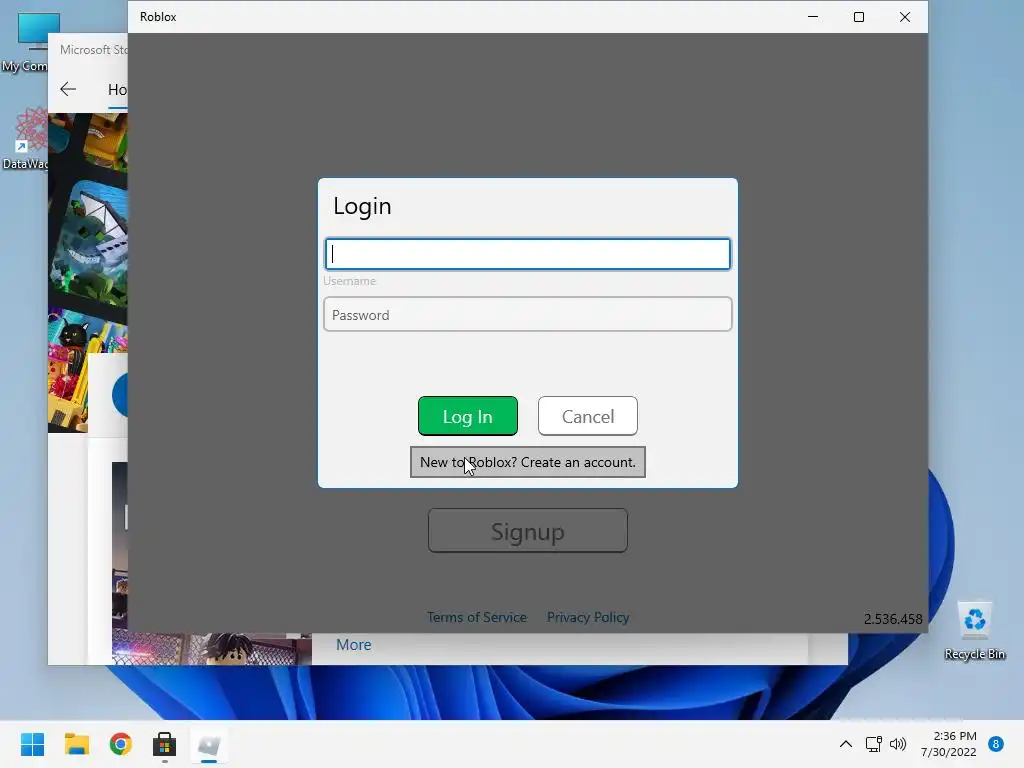The height and width of the screenshot is (768, 1024).
Task: Select the My Computer desktop icon
Action: click(24, 42)
